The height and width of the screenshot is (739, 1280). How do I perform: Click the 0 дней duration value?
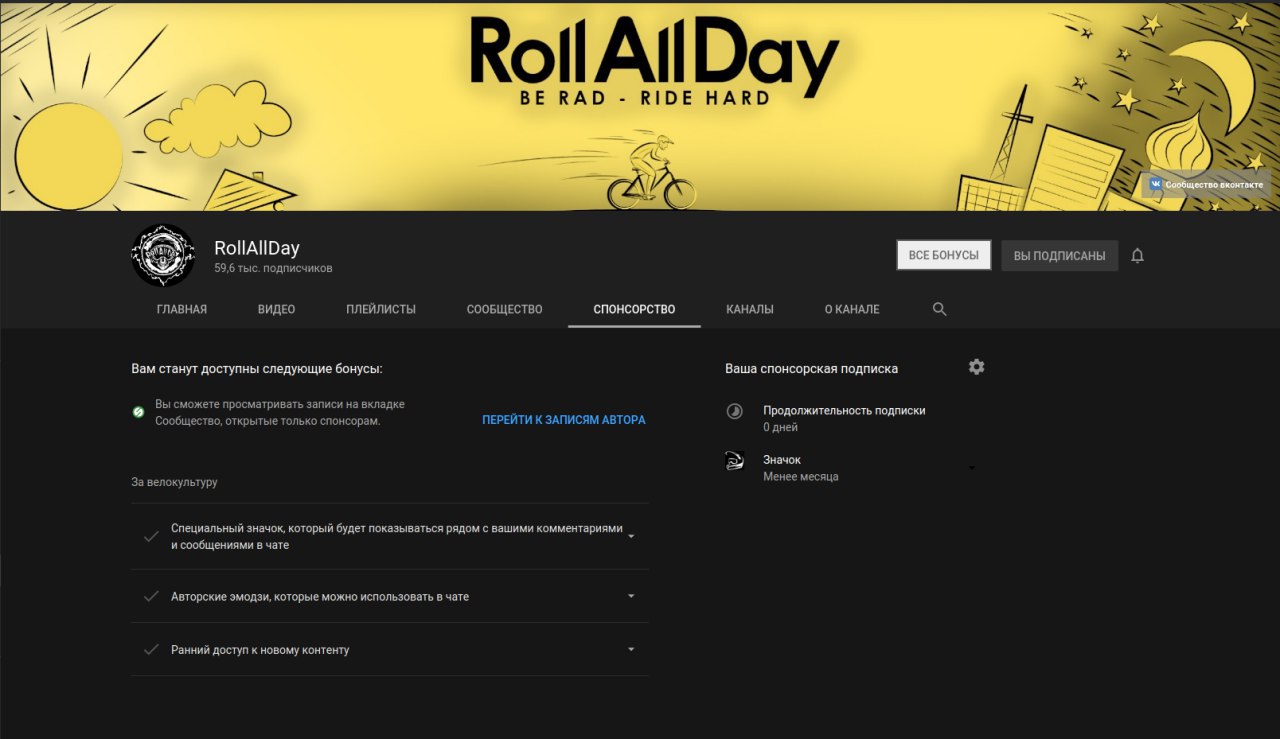780,427
